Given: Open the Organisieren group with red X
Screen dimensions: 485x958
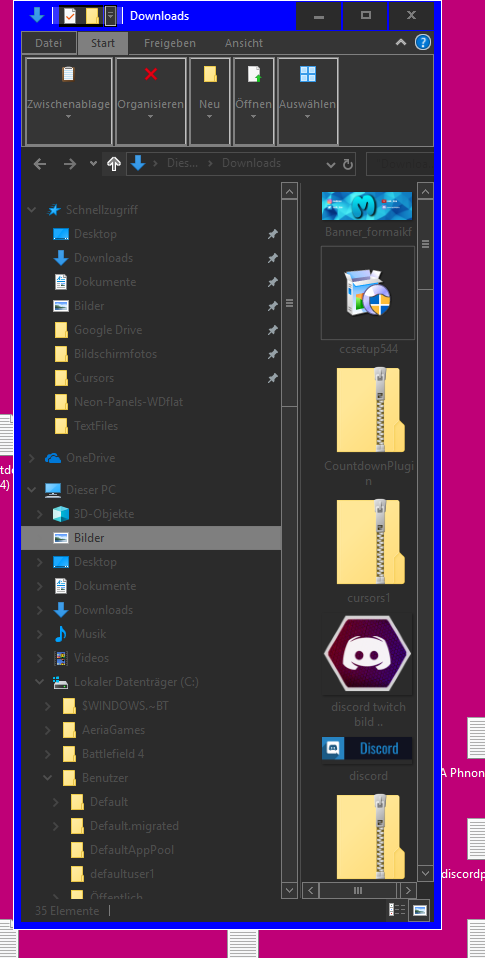Looking at the screenshot, I should 150,101.
